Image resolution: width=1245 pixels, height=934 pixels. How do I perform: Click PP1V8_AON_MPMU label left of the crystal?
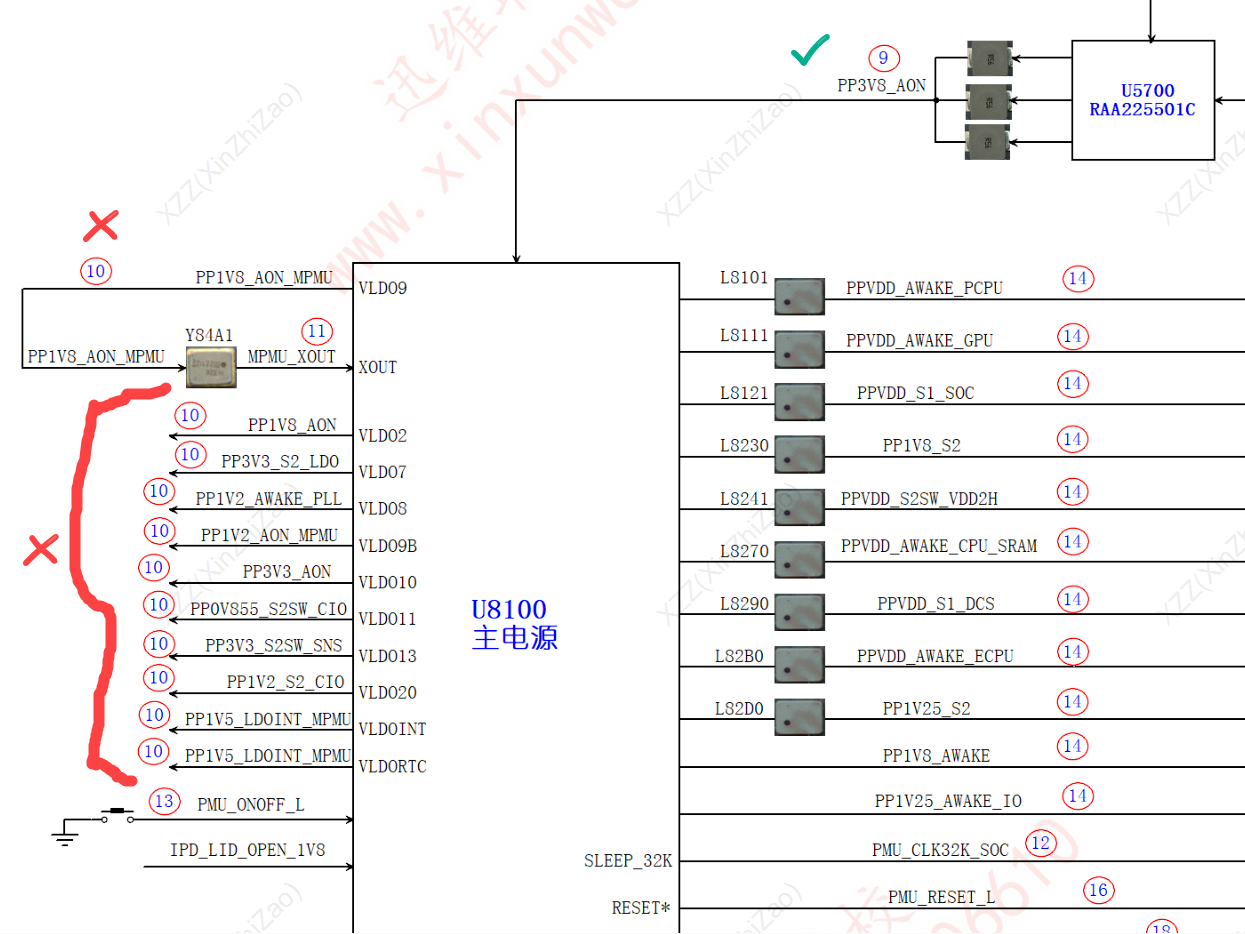[x=96, y=357]
